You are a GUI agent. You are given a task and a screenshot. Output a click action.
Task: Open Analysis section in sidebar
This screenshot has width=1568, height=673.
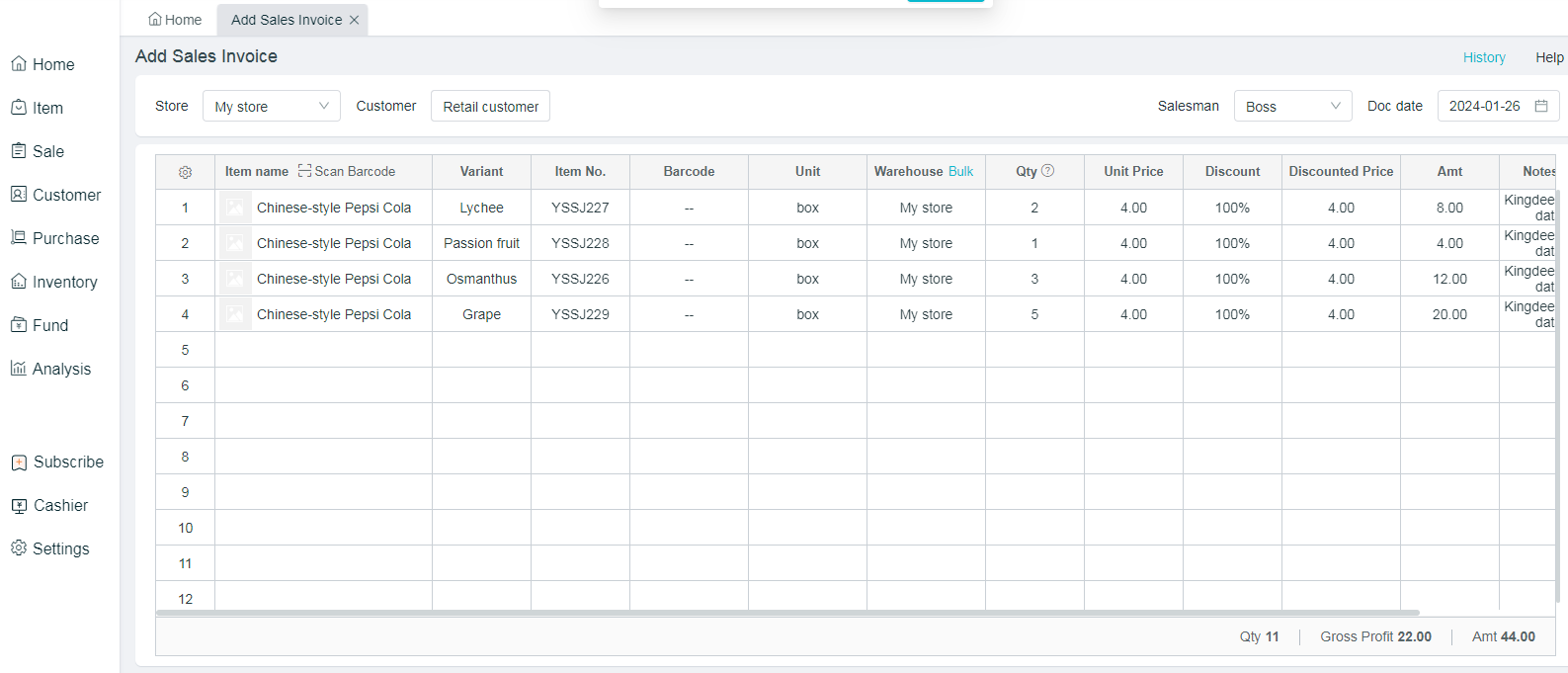click(x=50, y=369)
